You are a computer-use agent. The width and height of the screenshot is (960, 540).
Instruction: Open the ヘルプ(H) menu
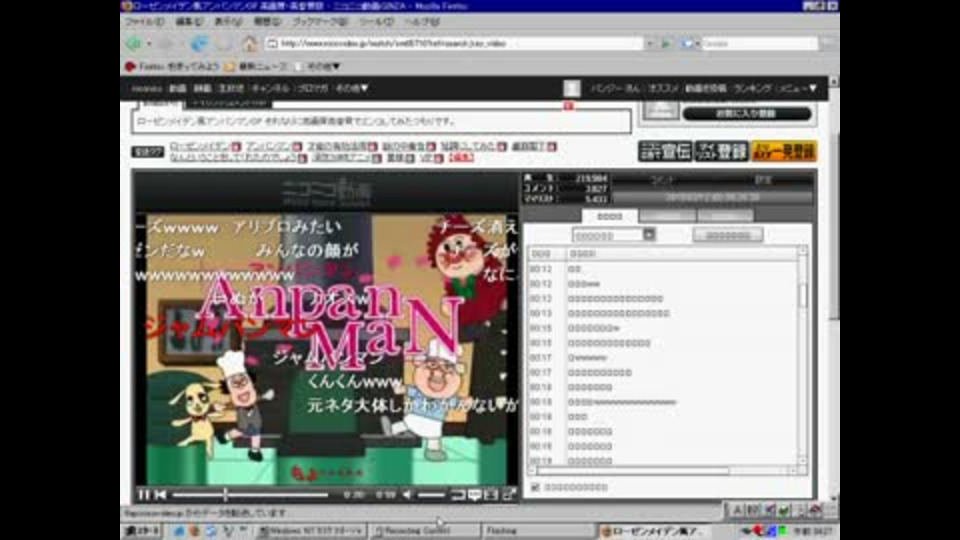click(x=422, y=21)
